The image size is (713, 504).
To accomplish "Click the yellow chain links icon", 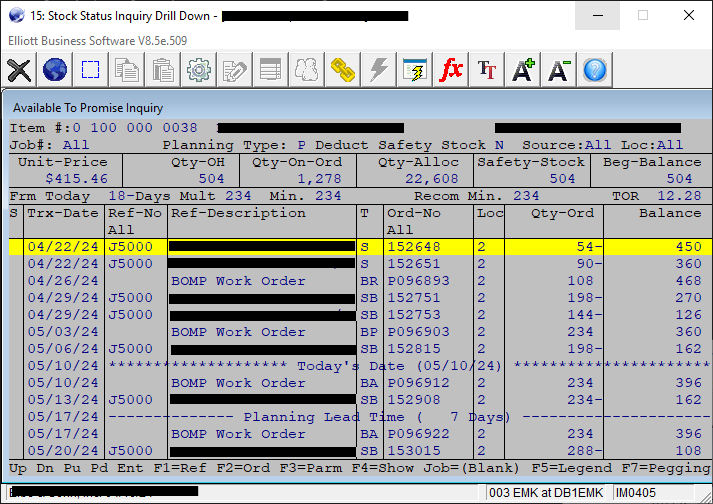I will point(343,70).
